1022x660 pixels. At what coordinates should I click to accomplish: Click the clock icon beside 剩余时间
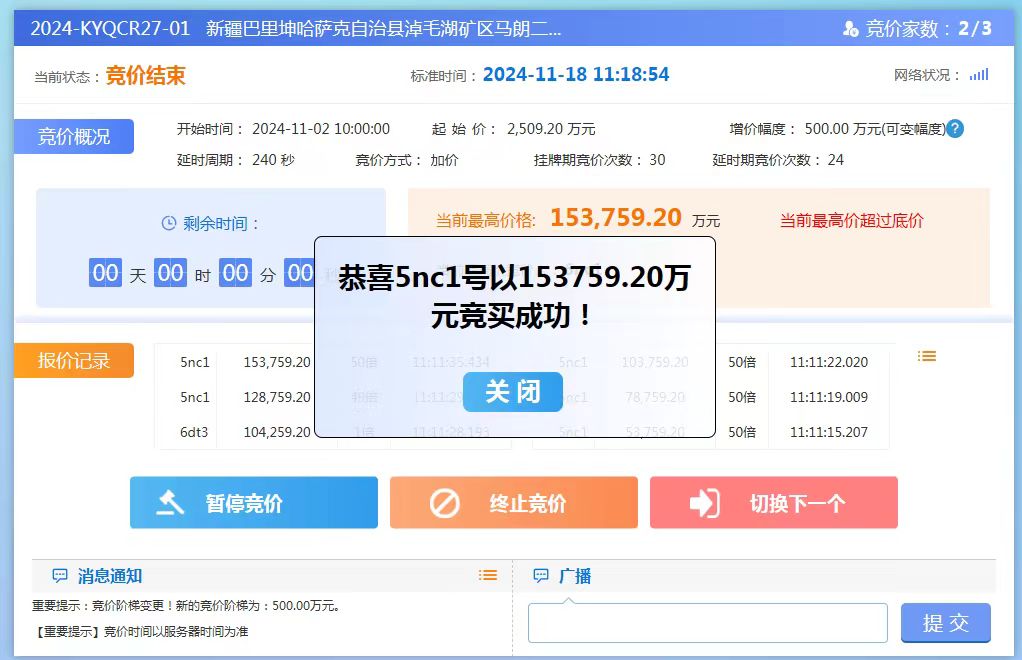169,223
